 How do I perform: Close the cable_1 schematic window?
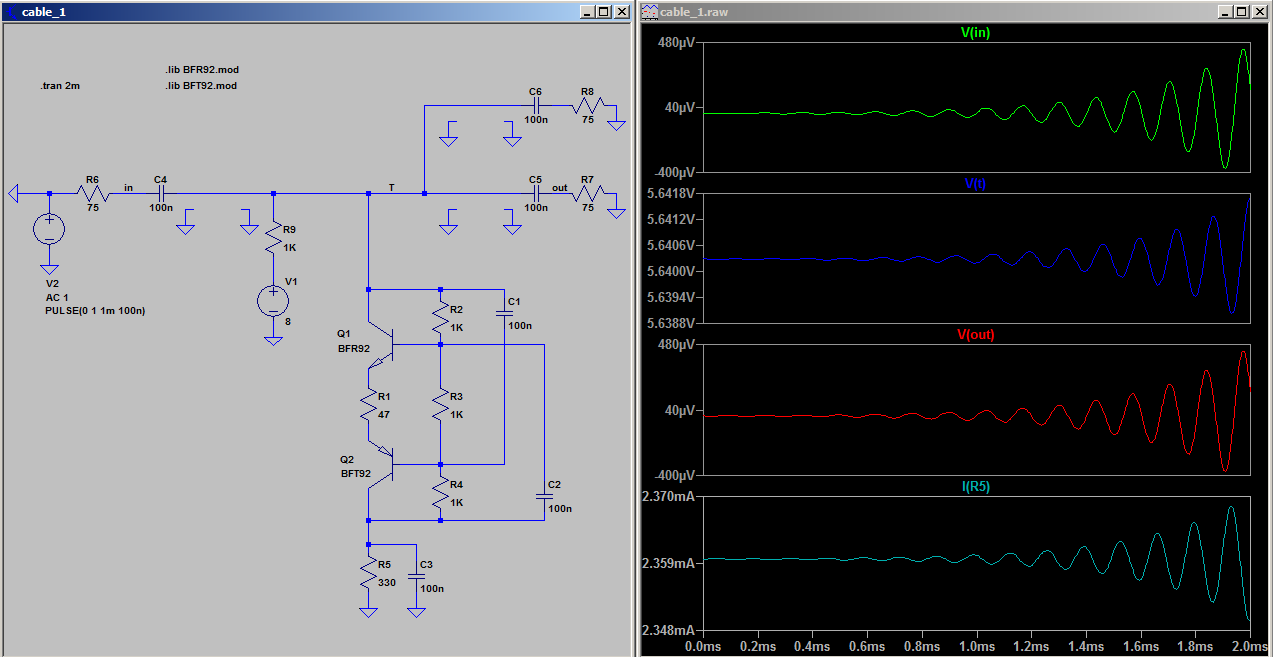pyautogui.click(x=623, y=11)
